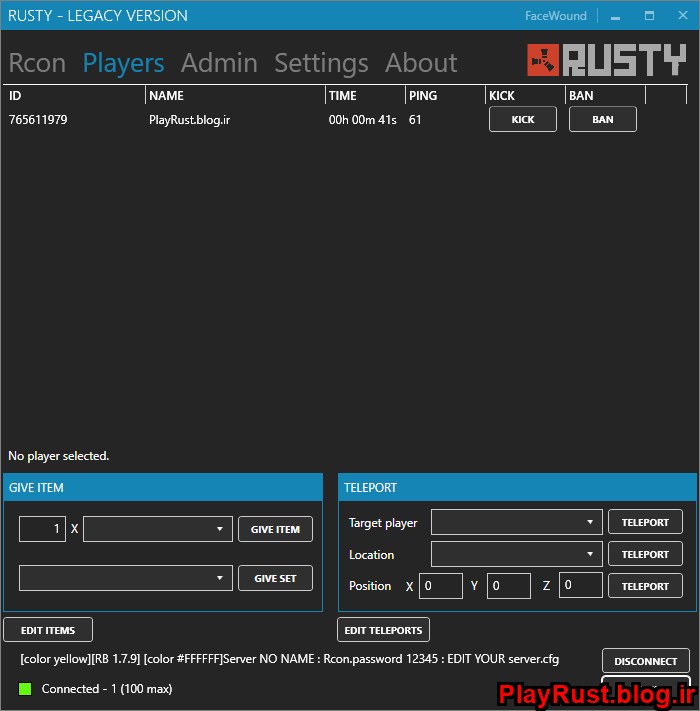Teleport to the selected location

coord(645,554)
